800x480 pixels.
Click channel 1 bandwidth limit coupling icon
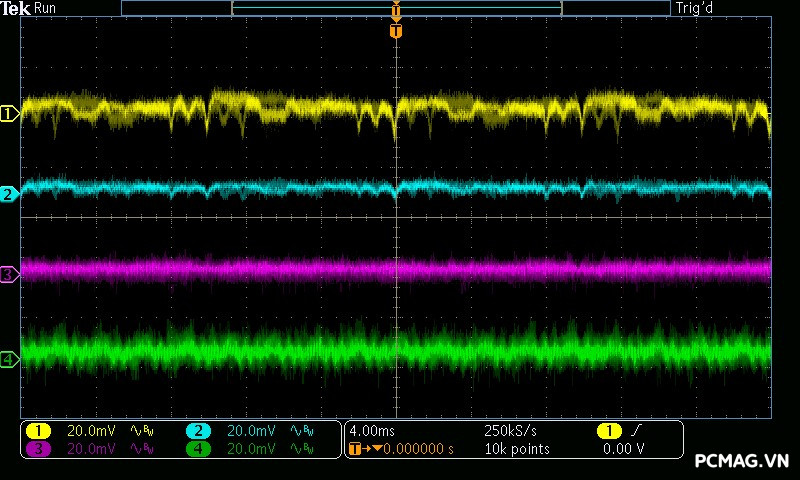141,430
